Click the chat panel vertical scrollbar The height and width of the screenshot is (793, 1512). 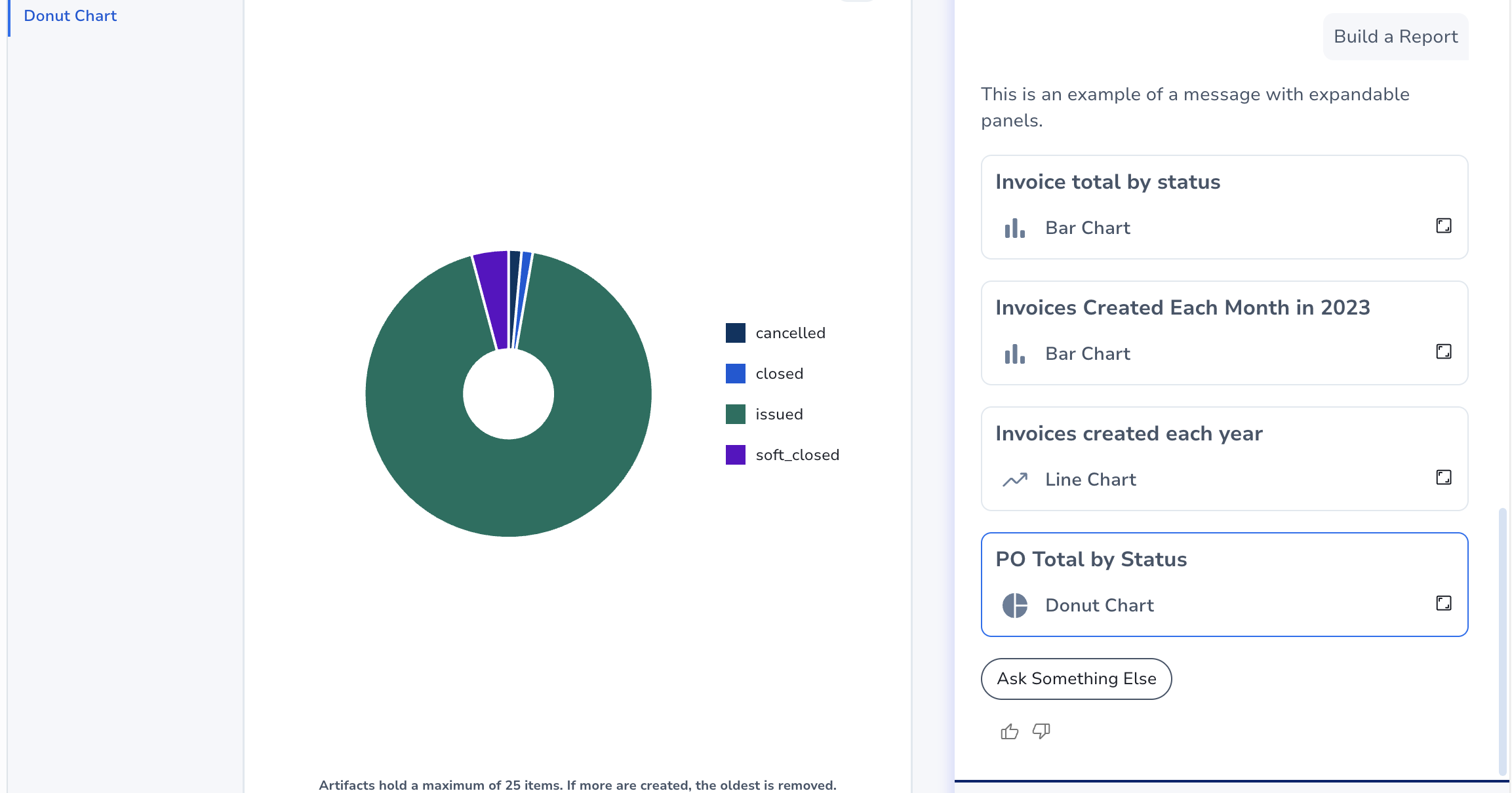(1502, 641)
